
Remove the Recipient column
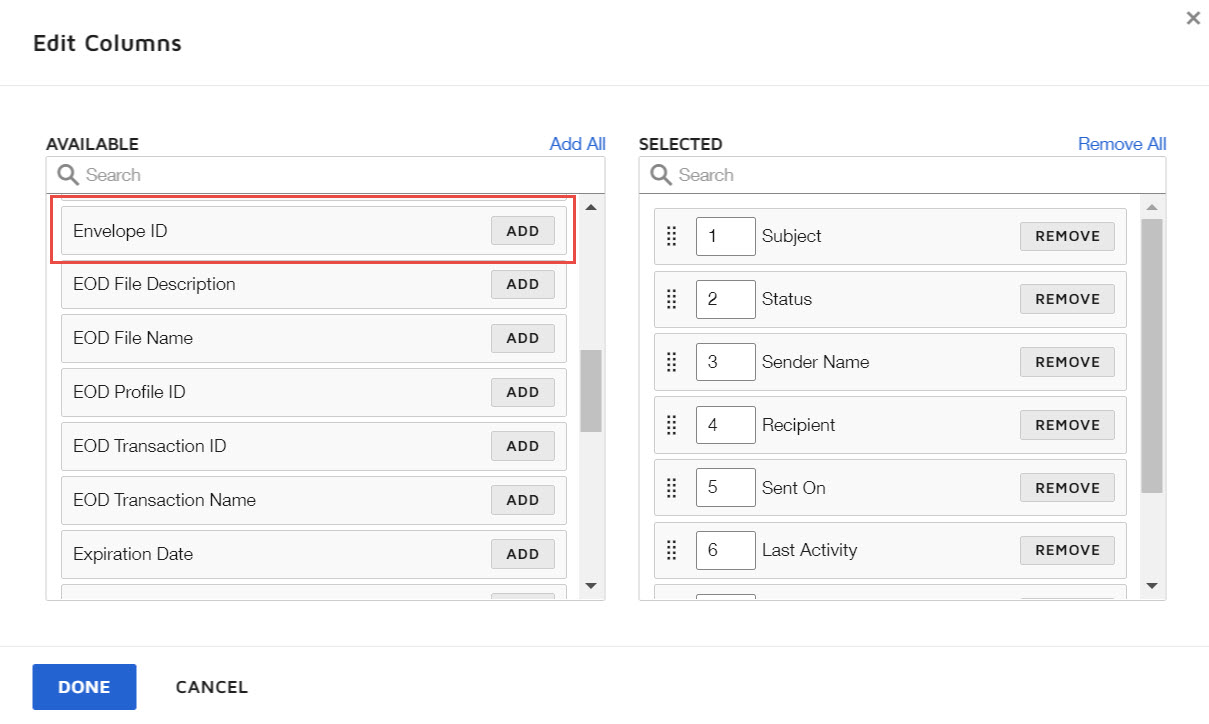click(x=1067, y=425)
